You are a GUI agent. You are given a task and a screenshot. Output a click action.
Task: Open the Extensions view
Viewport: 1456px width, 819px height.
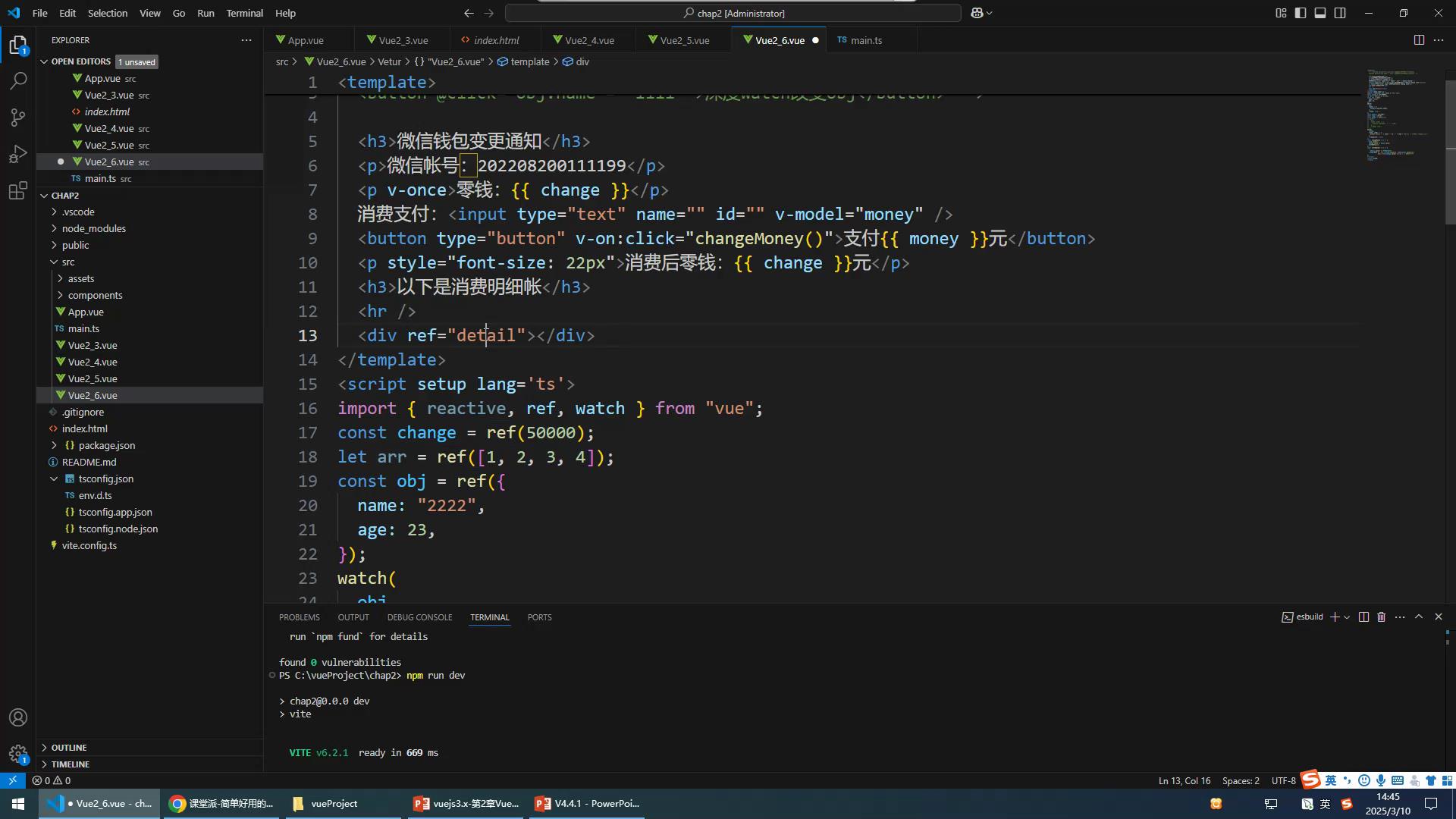click(x=18, y=190)
